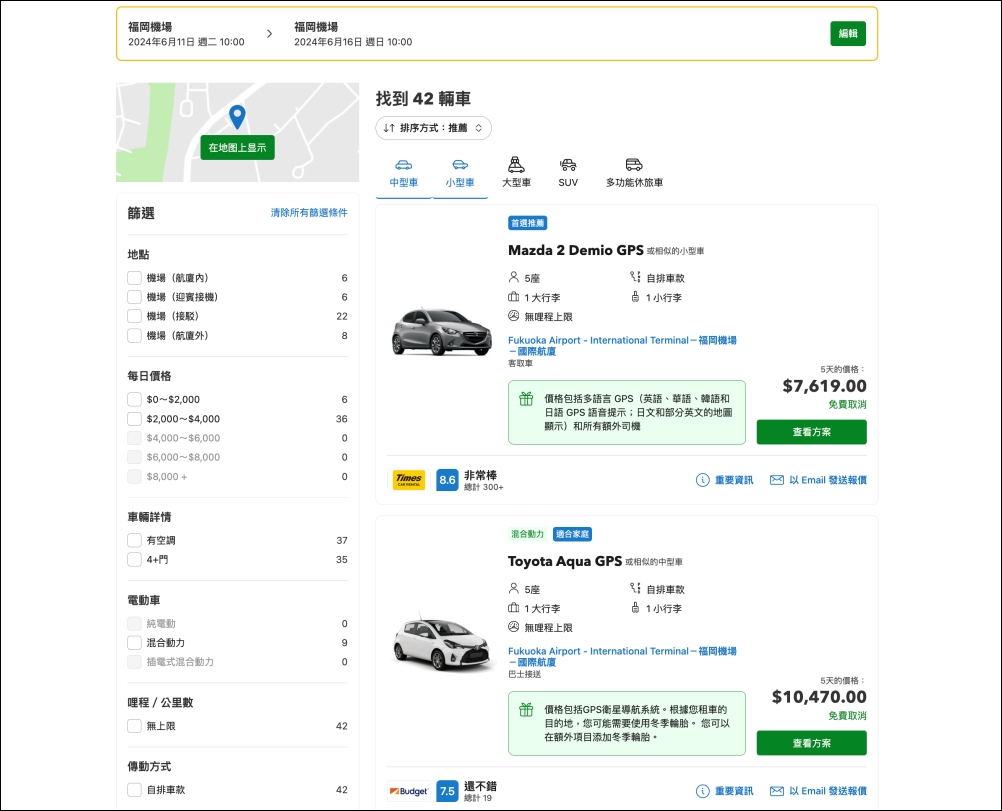
Task: Click the 找到 42 輛車 heading
Action: coord(423,98)
